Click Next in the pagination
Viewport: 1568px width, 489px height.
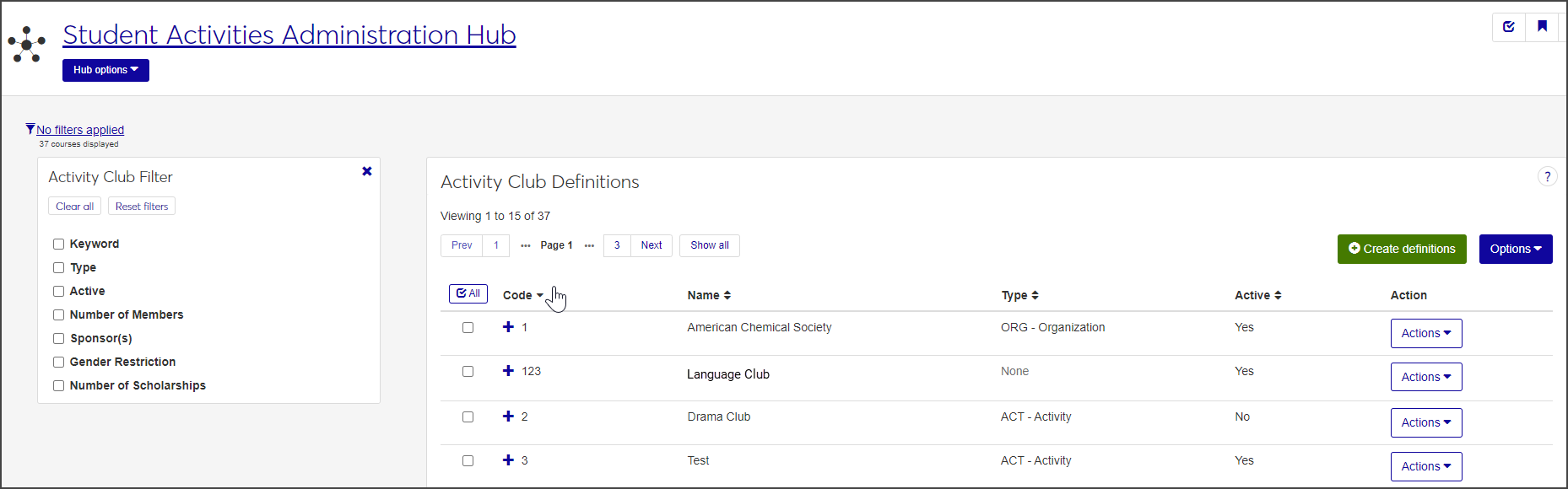tap(651, 245)
